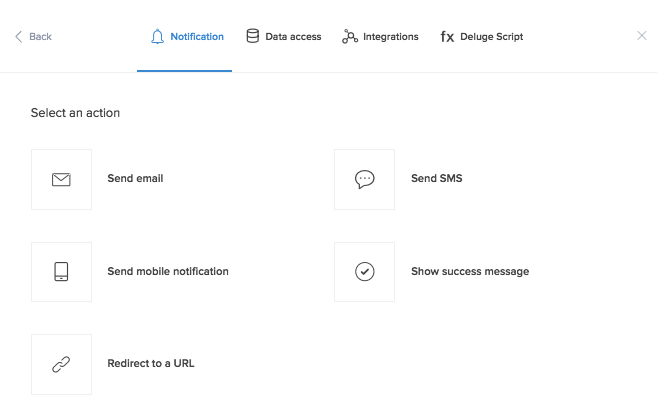Click the fx Deluge Script icon
This screenshot has height=404, width=657.
[447, 37]
